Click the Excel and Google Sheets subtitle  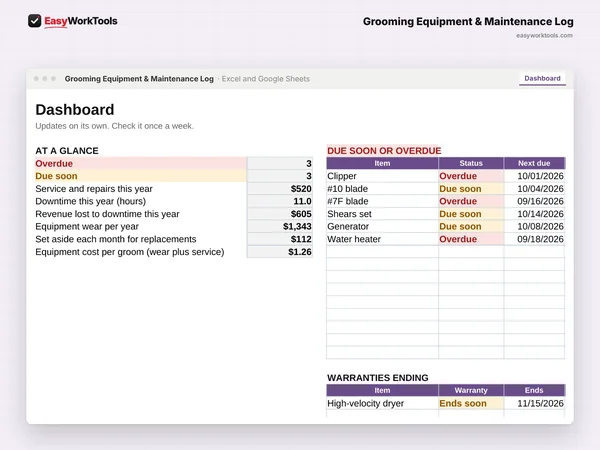[266, 79]
